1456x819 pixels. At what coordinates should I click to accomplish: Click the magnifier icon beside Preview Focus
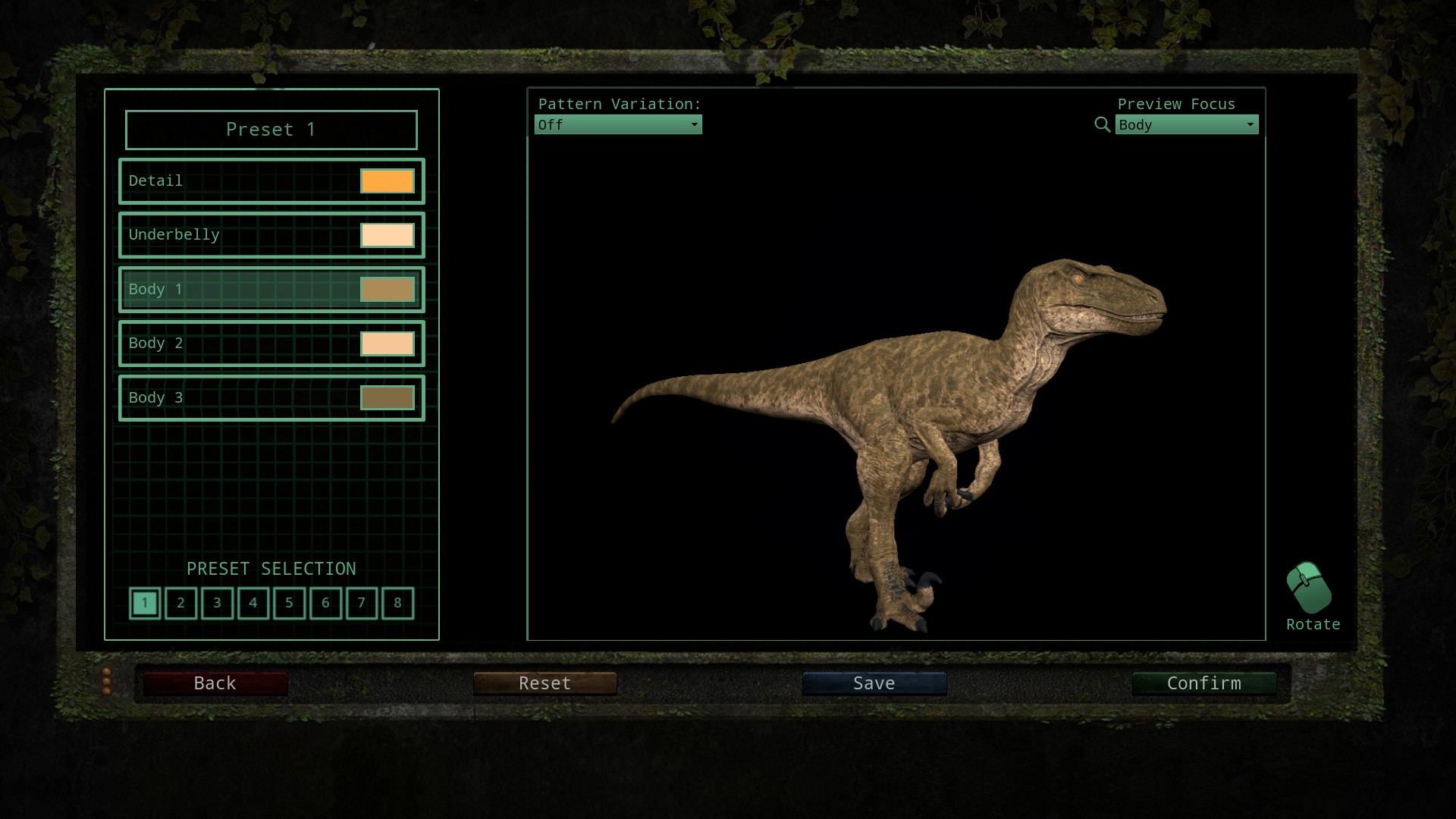1102,124
